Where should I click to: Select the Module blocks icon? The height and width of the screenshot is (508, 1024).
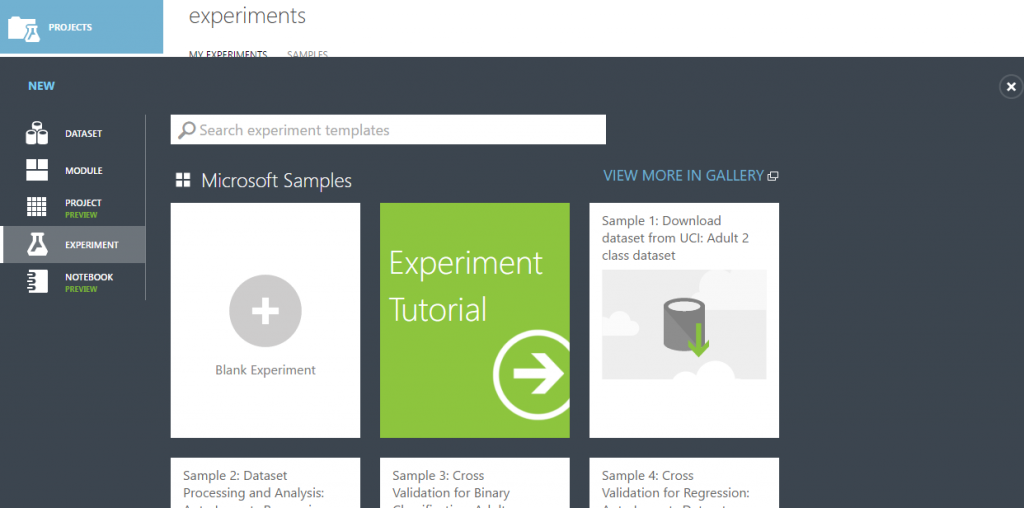click(x=37, y=170)
